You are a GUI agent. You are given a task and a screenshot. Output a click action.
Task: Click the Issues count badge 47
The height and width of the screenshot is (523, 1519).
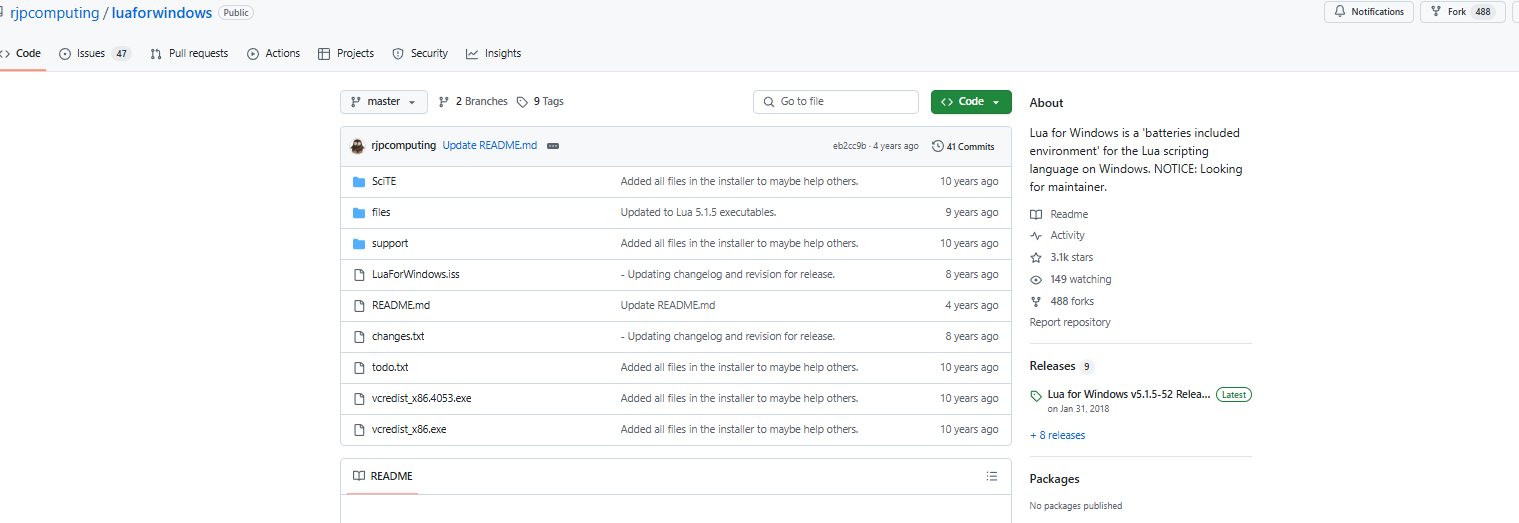pos(121,54)
